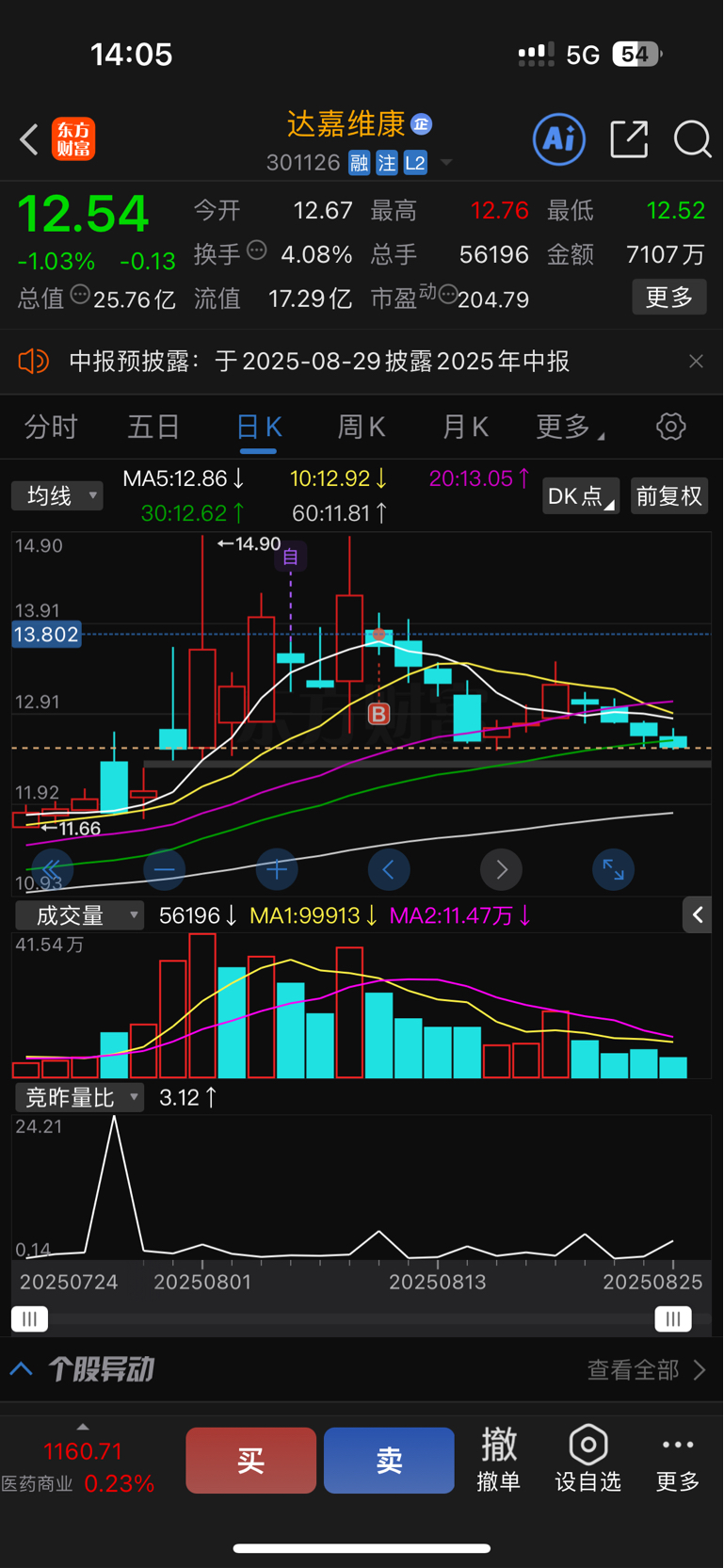
Task: Dismiss the announcement banner
Action: click(x=696, y=362)
